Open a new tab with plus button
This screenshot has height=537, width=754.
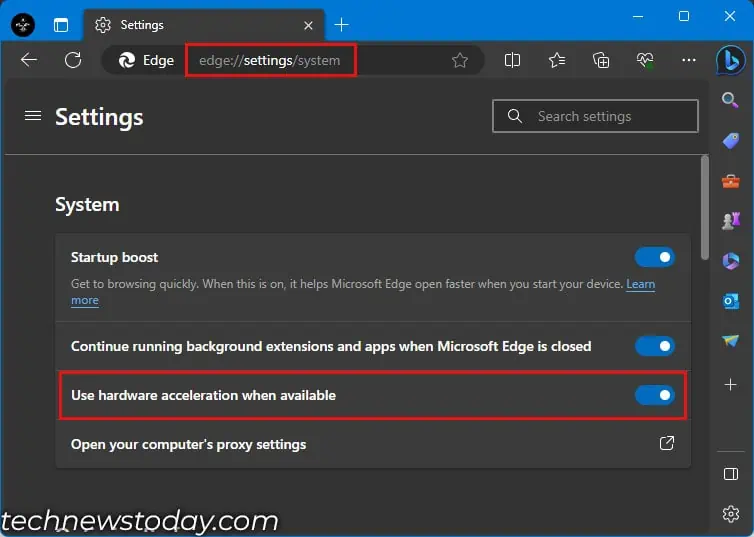click(x=341, y=25)
